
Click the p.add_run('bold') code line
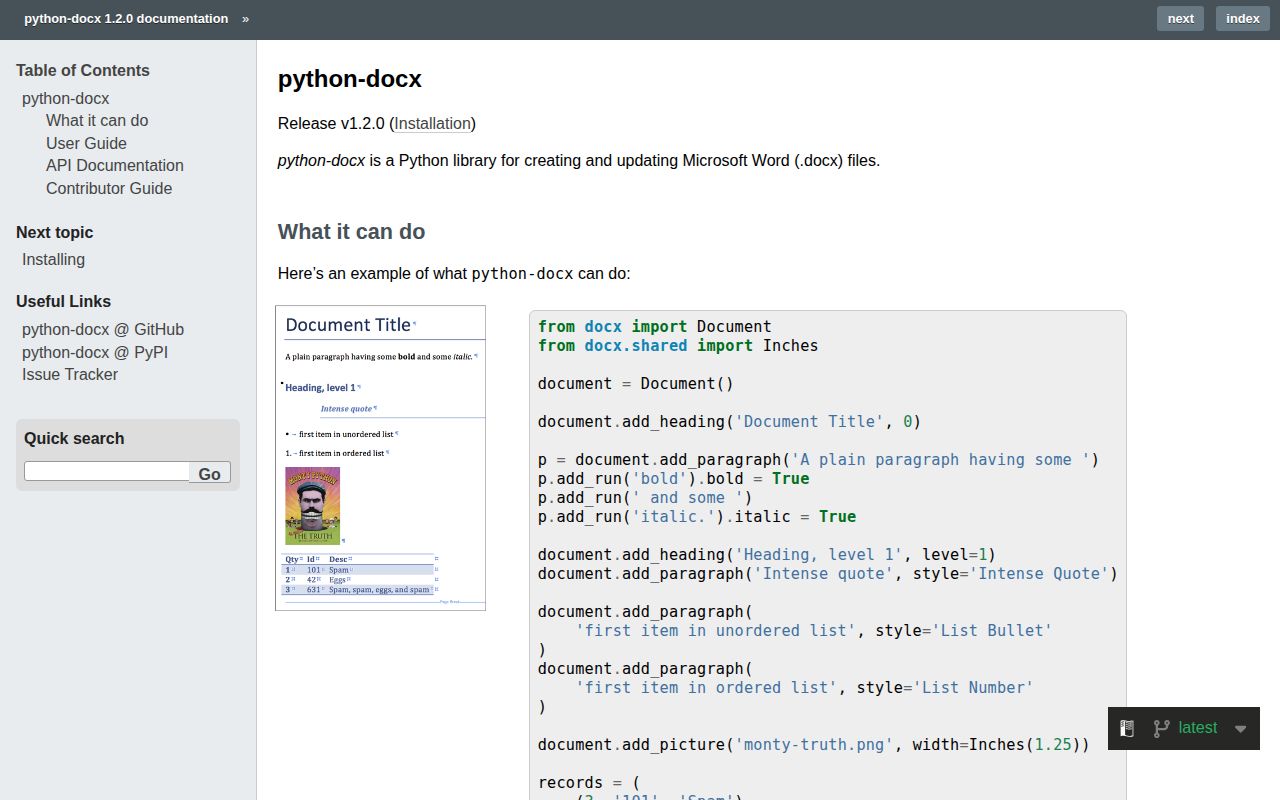[x=674, y=478]
